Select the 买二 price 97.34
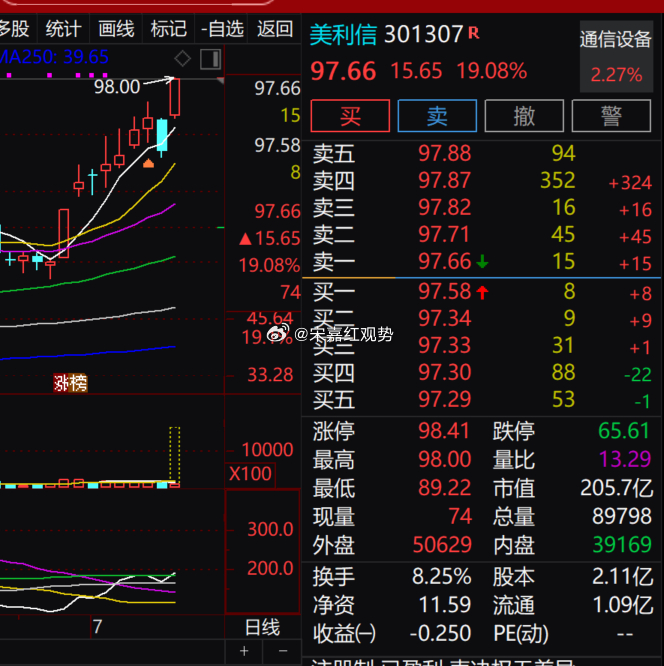The height and width of the screenshot is (666, 664). pos(444,318)
